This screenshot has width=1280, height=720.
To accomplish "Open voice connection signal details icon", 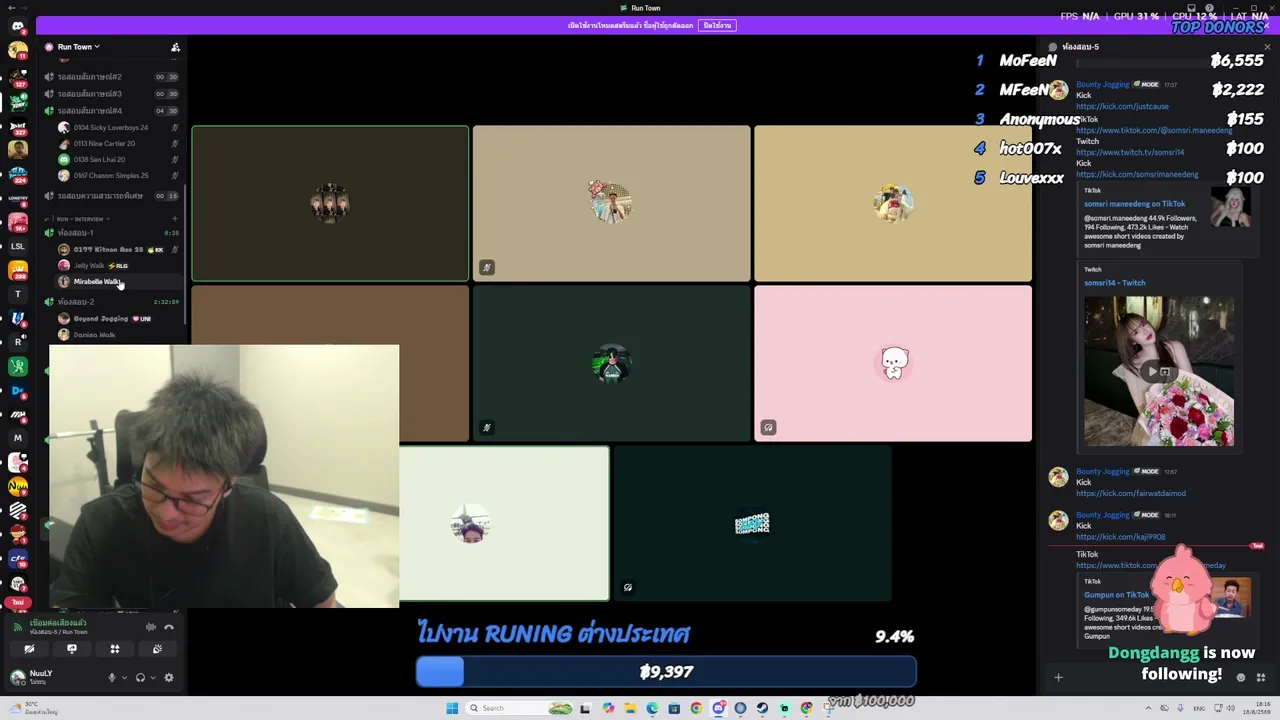I will tap(17, 627).
